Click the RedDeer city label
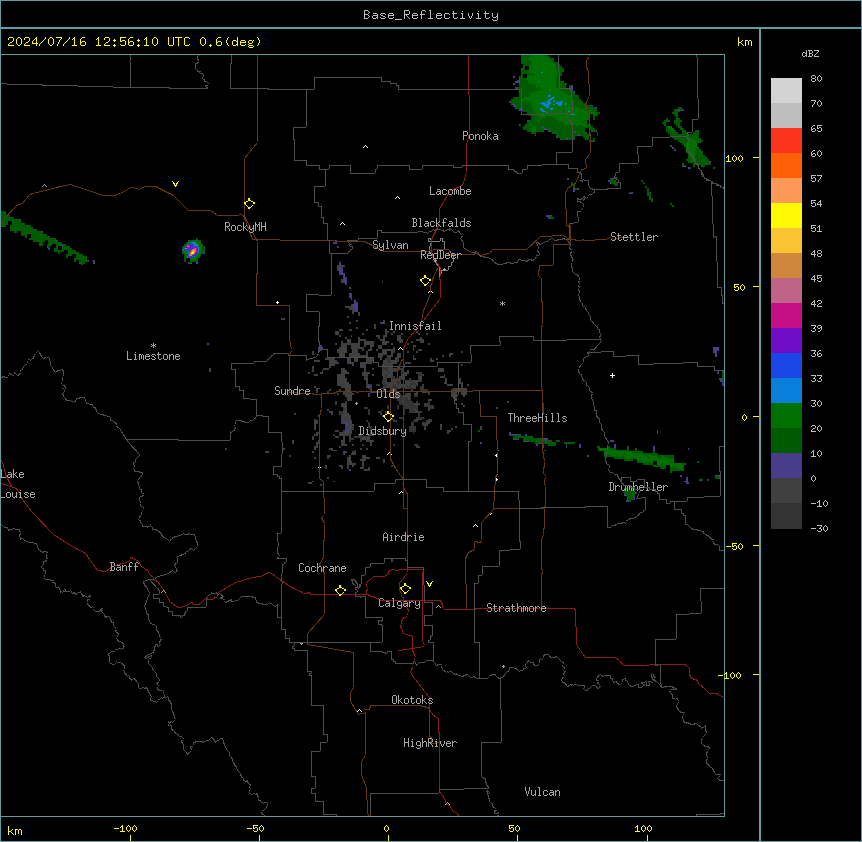The width and height of the screenshot is (862, 842). [x=440, y=255]
